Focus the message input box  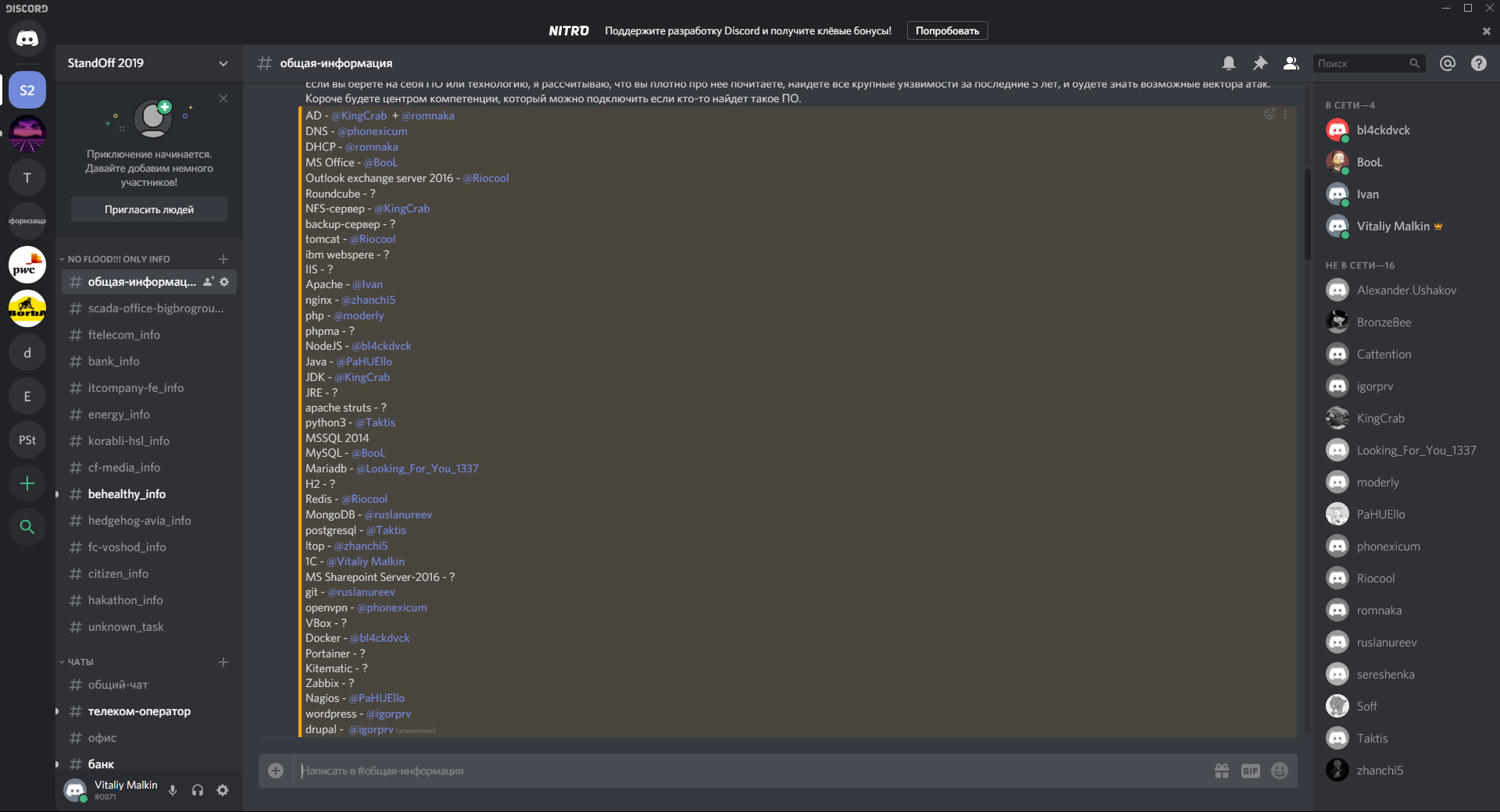[x=750, y=771]
